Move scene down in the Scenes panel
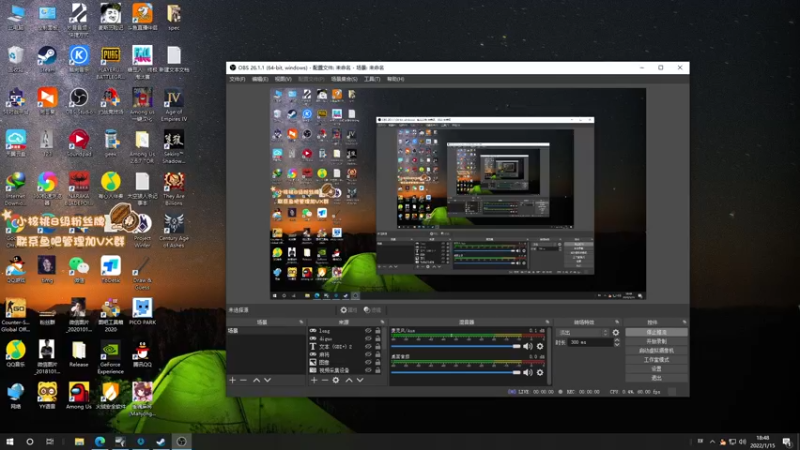 267,380
